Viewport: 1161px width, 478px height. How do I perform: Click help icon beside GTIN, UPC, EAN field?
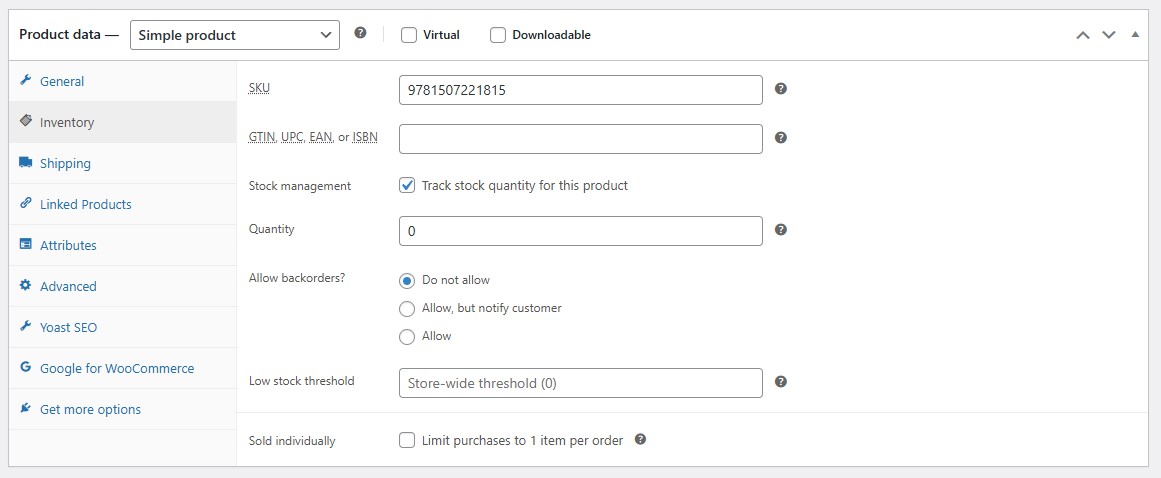click(781, 138)
